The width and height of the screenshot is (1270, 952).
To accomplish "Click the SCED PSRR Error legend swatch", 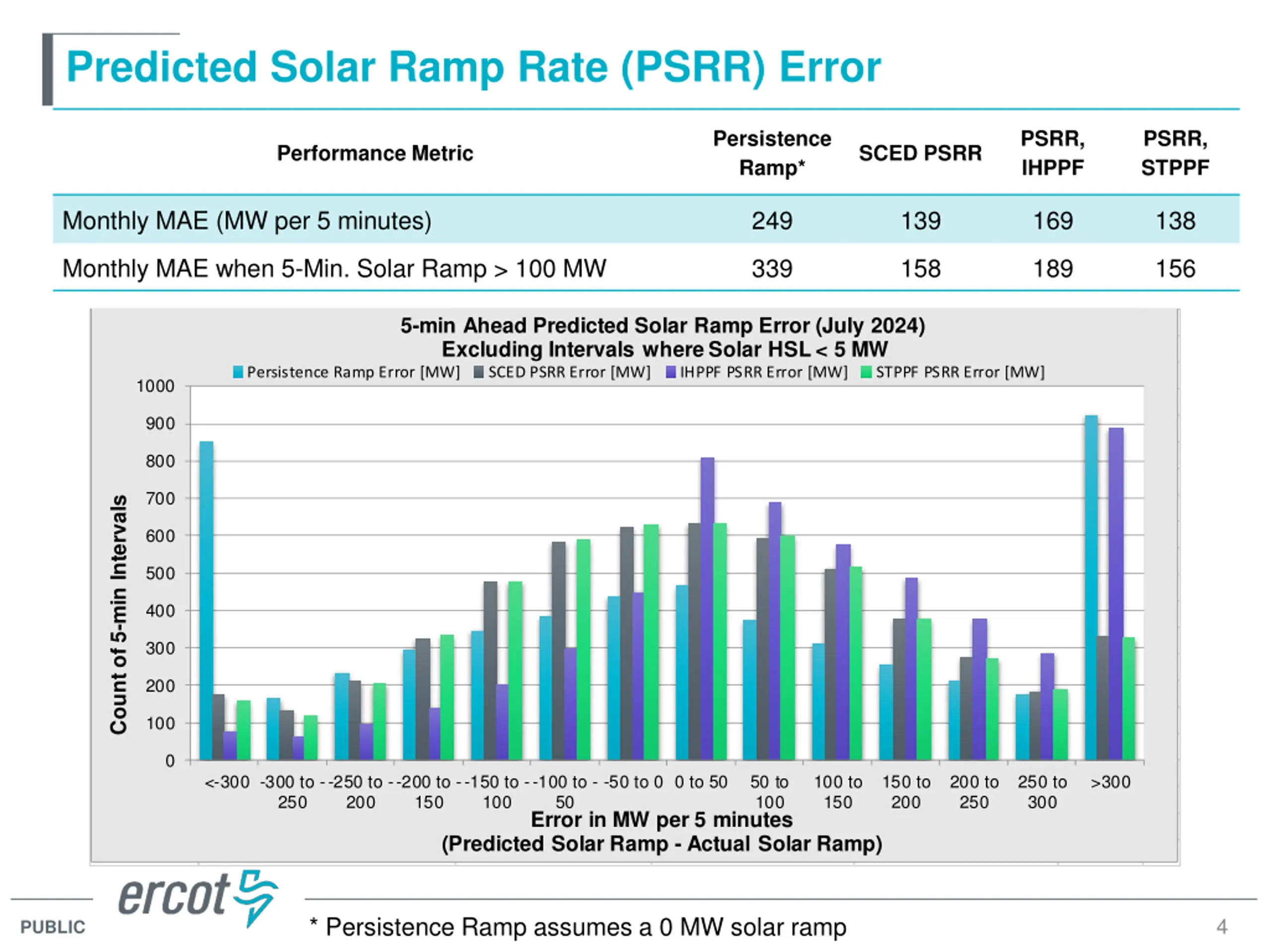I will pyautogui.click(x=479, y=372).
